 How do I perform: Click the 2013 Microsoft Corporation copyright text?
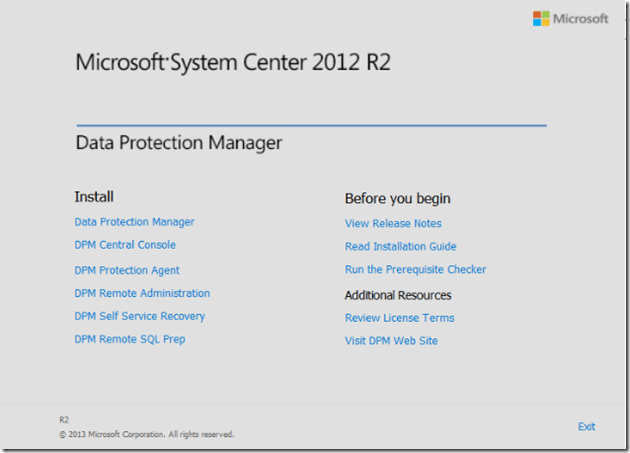click(146, 434)
